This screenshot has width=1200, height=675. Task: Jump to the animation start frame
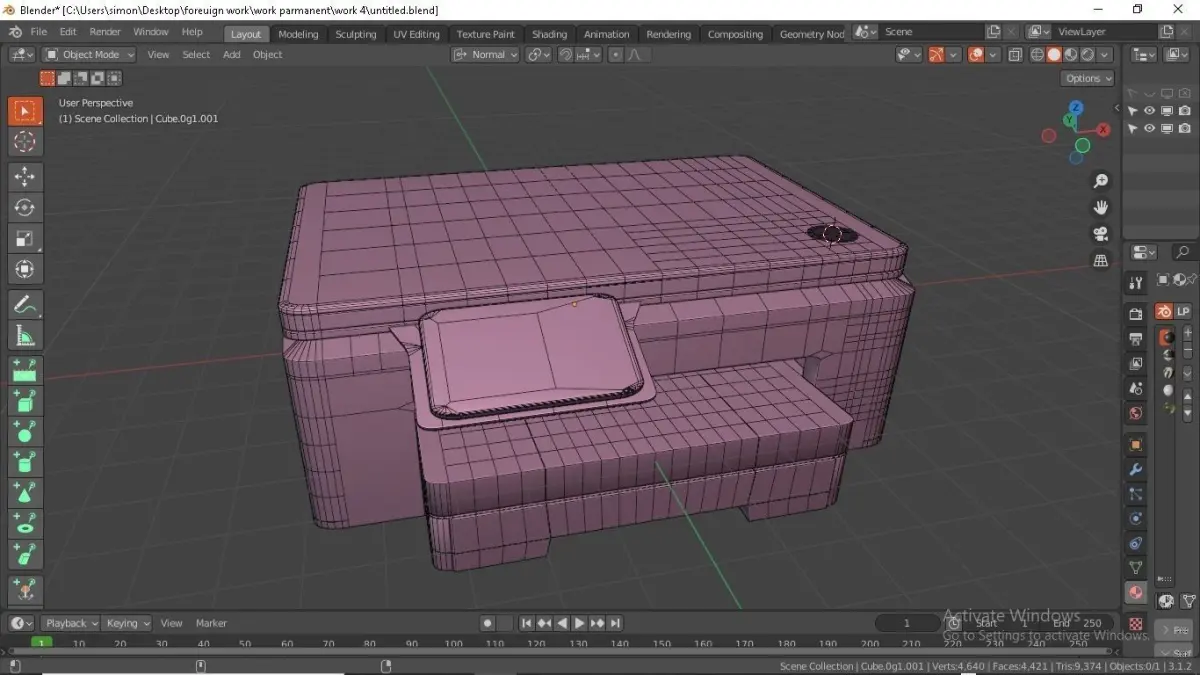click(x=527, y=623)
